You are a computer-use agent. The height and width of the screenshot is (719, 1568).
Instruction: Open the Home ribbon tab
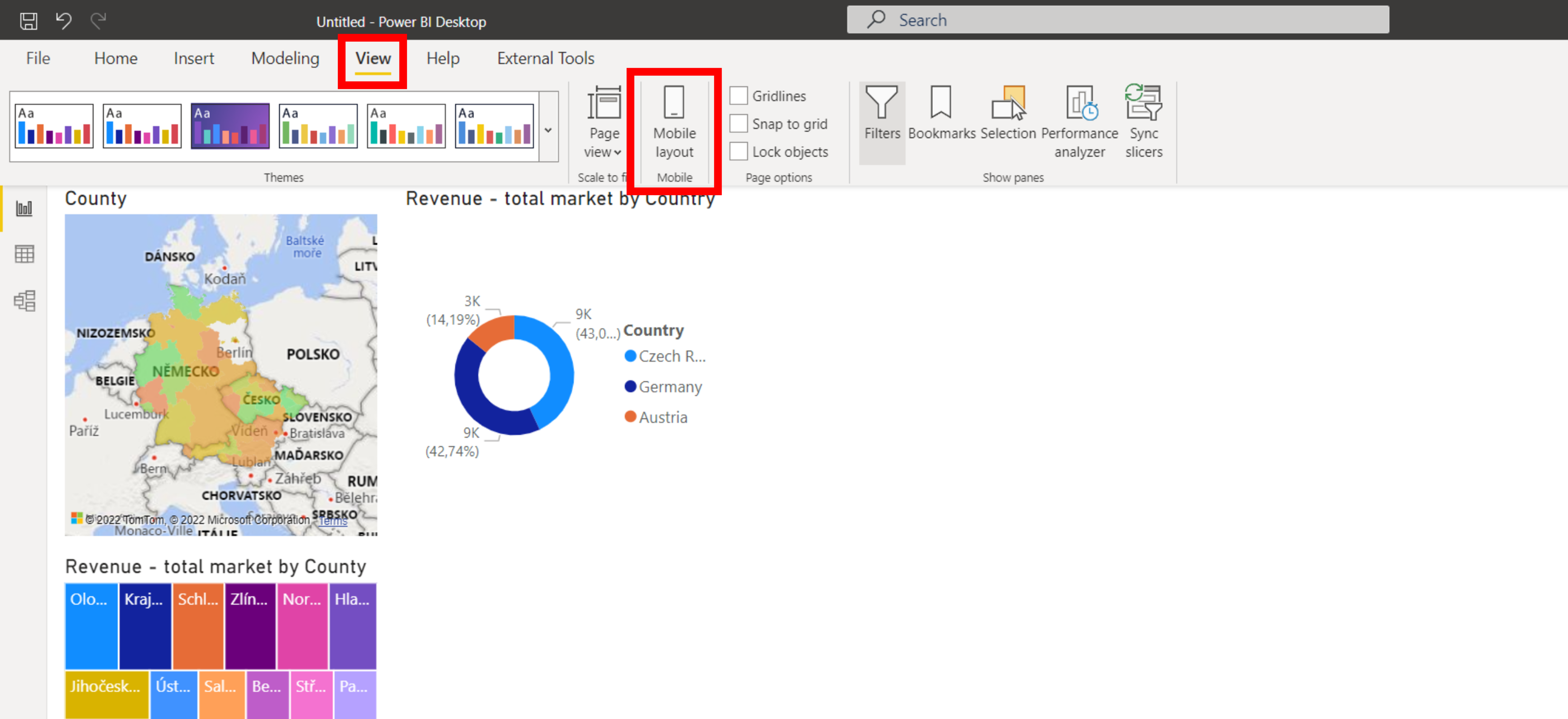coord(116,58)
